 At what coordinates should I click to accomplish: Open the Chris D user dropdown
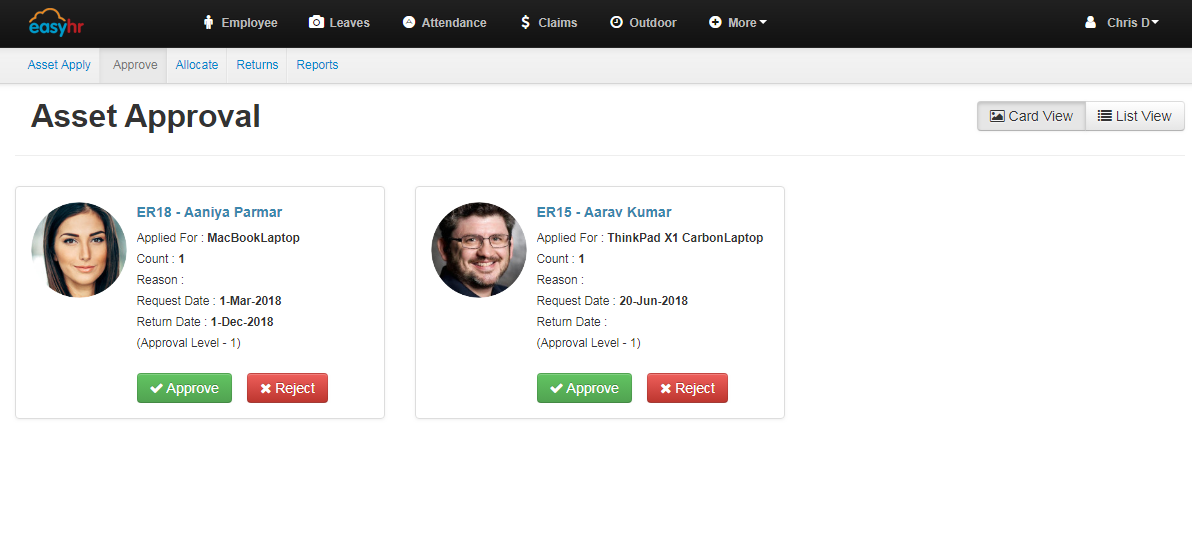click(x=1132, y=22)
